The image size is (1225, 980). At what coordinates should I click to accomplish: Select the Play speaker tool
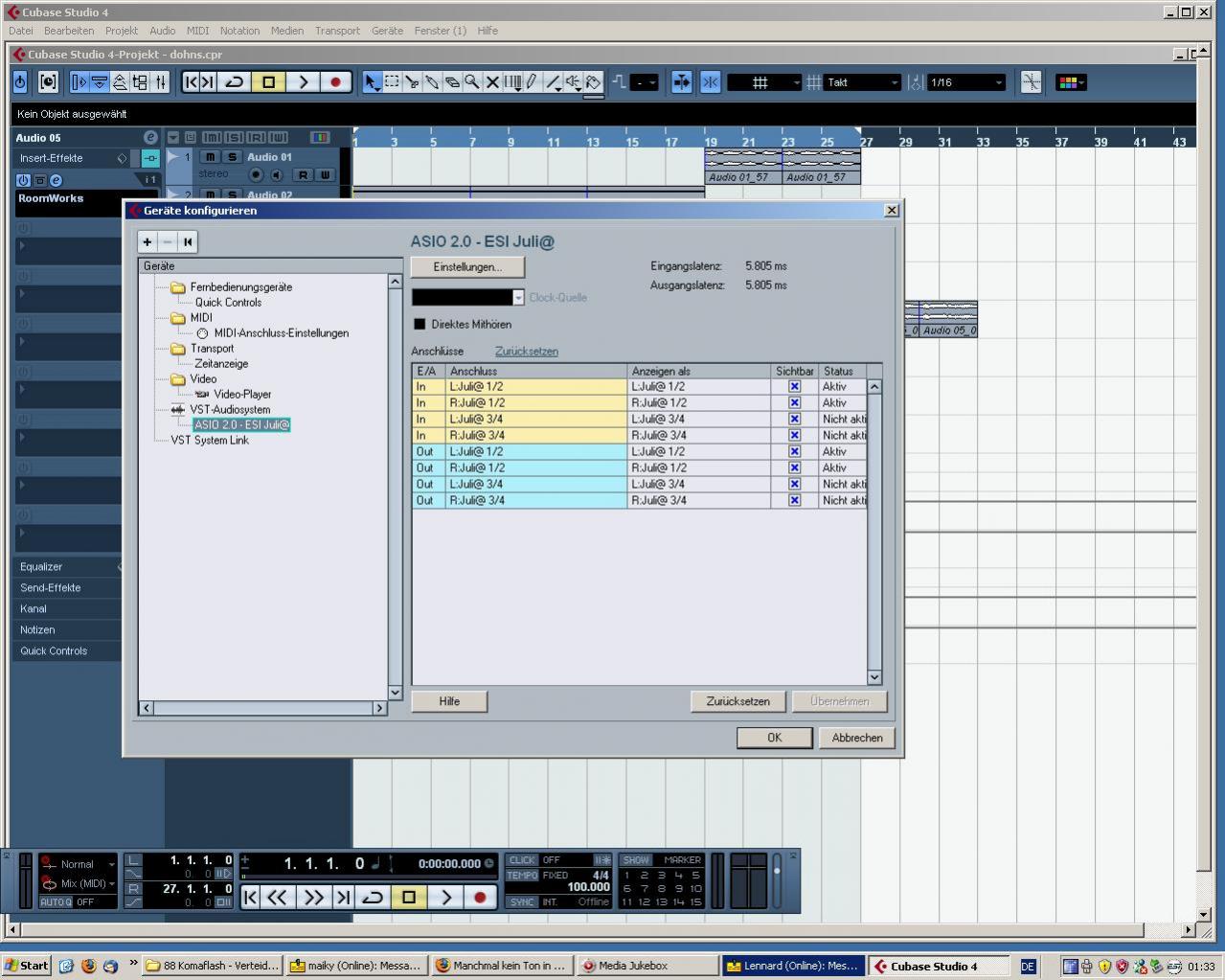point(574,82)
